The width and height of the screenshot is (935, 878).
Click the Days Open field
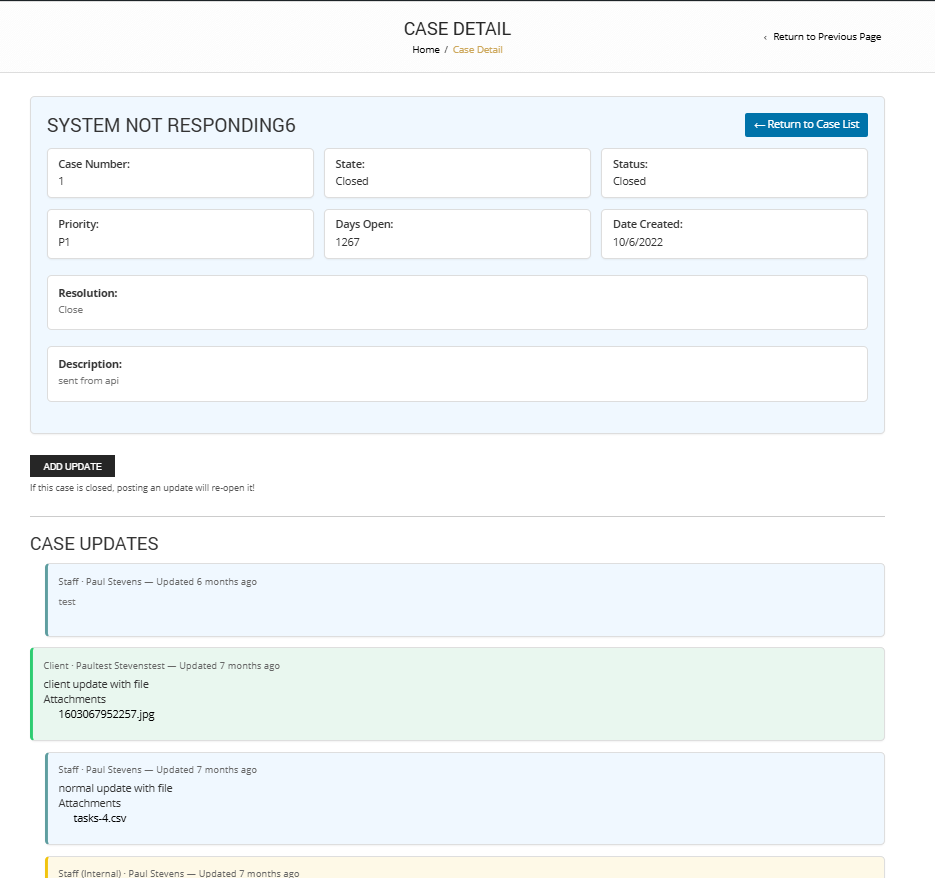[x=457, y=234]
